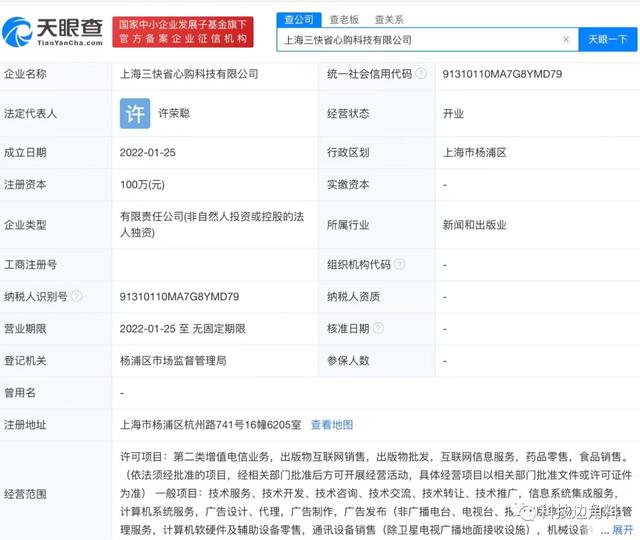Image resolution: width=640 pixels, height=540 pixels.
Task: Click help icon beside 纳税人识别号
Action: tap(77, 296)
